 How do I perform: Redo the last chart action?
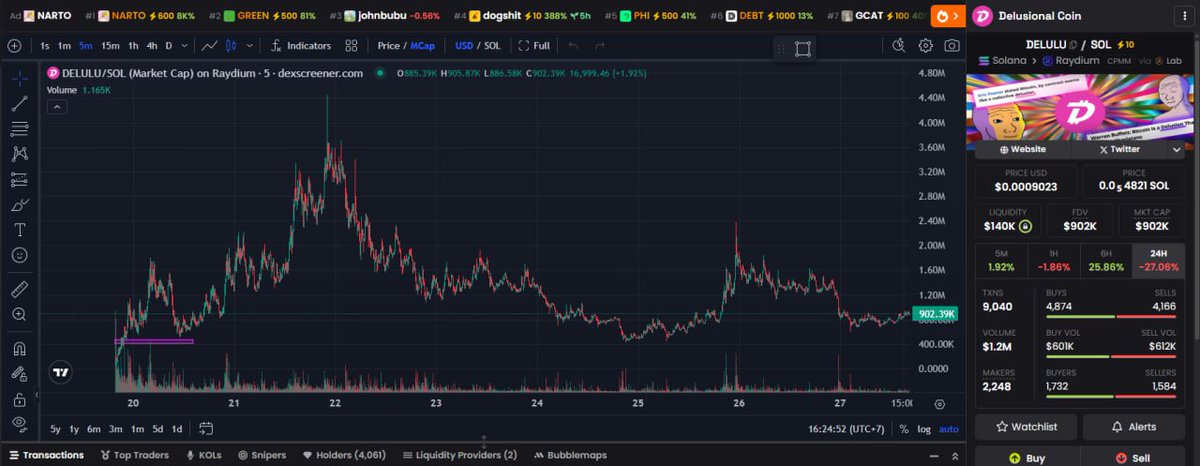click(x=599, y=46)
